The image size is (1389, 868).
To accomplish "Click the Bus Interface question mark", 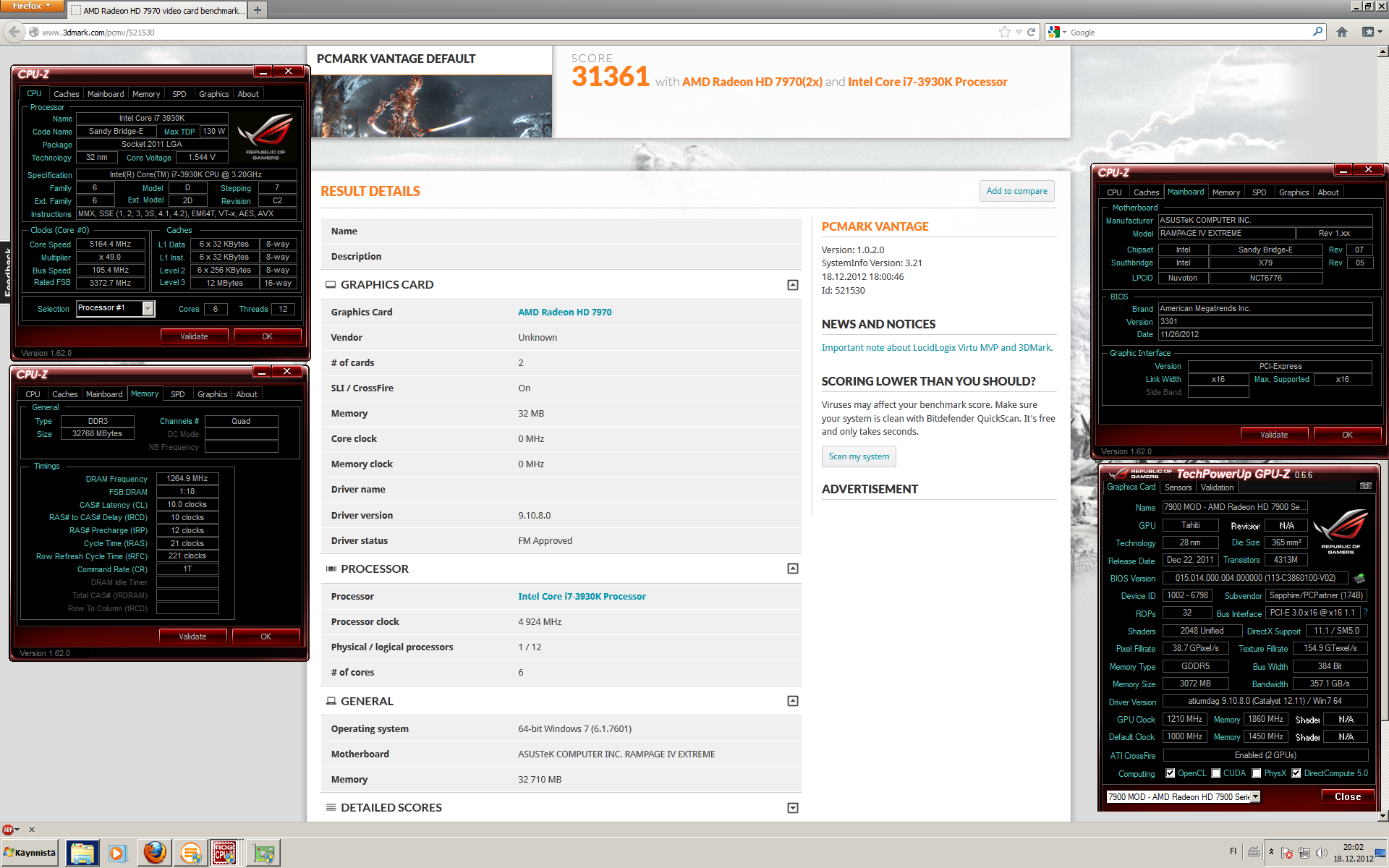I will [1366, 613].
